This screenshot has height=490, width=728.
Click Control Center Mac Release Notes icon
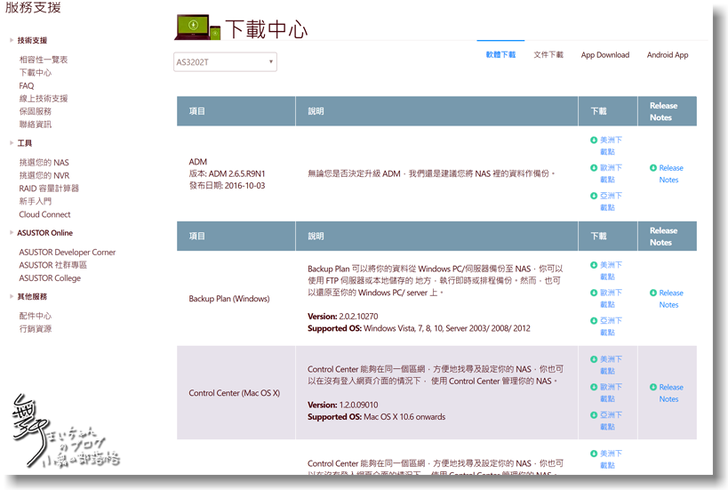click(x=653, y=387)
